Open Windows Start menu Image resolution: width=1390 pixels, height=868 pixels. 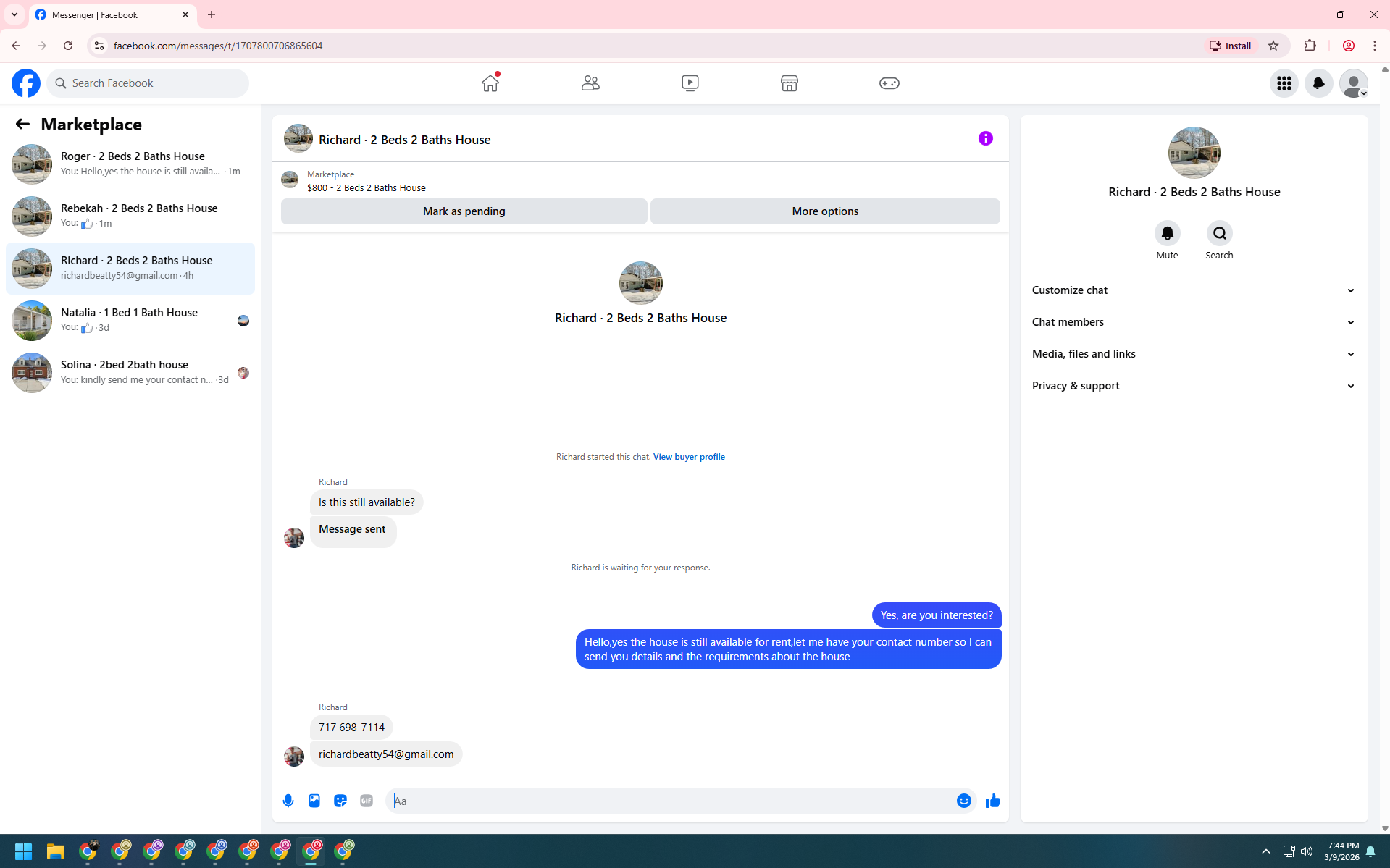23,851
